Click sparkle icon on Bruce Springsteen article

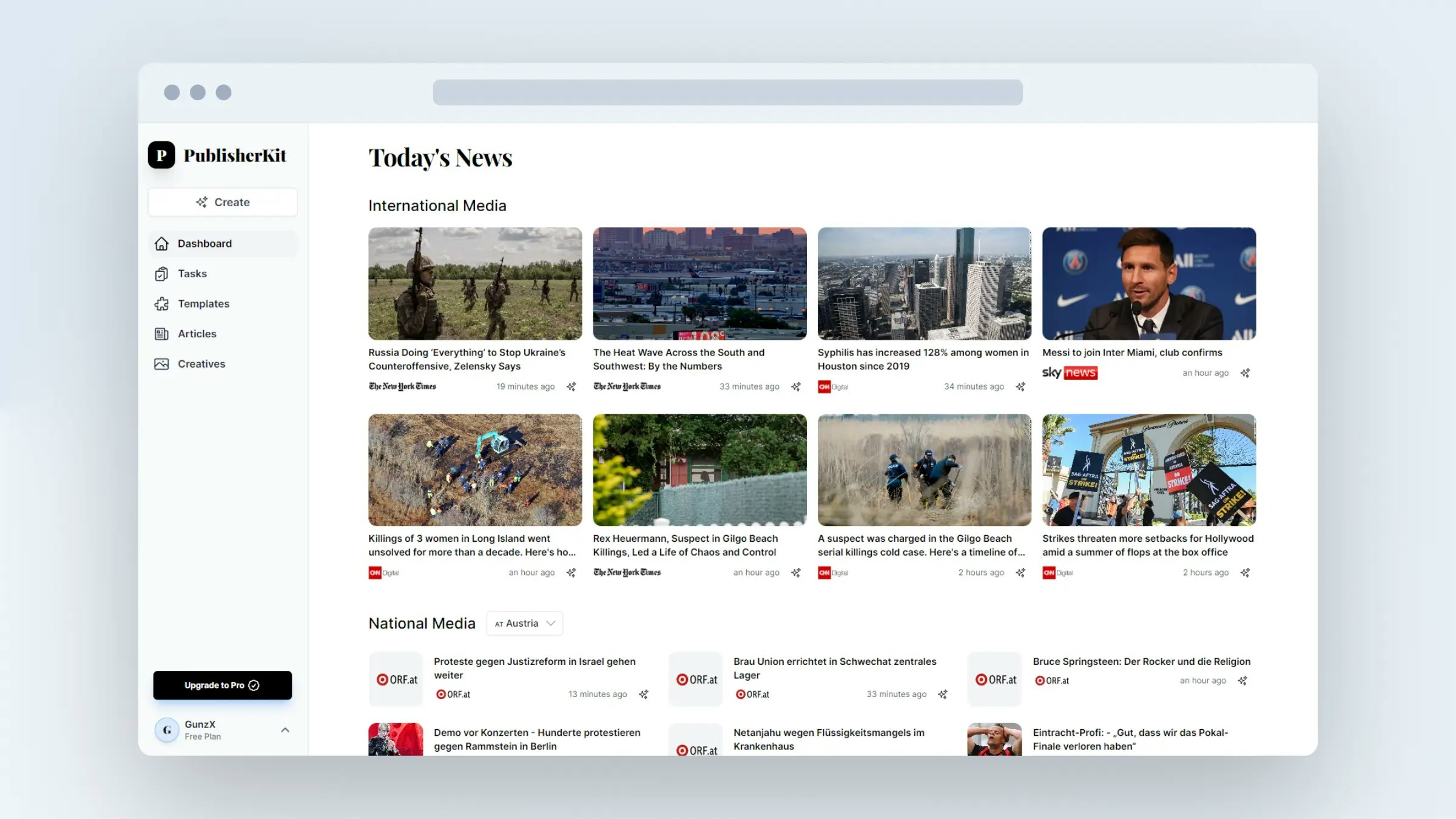(1242, 681)
